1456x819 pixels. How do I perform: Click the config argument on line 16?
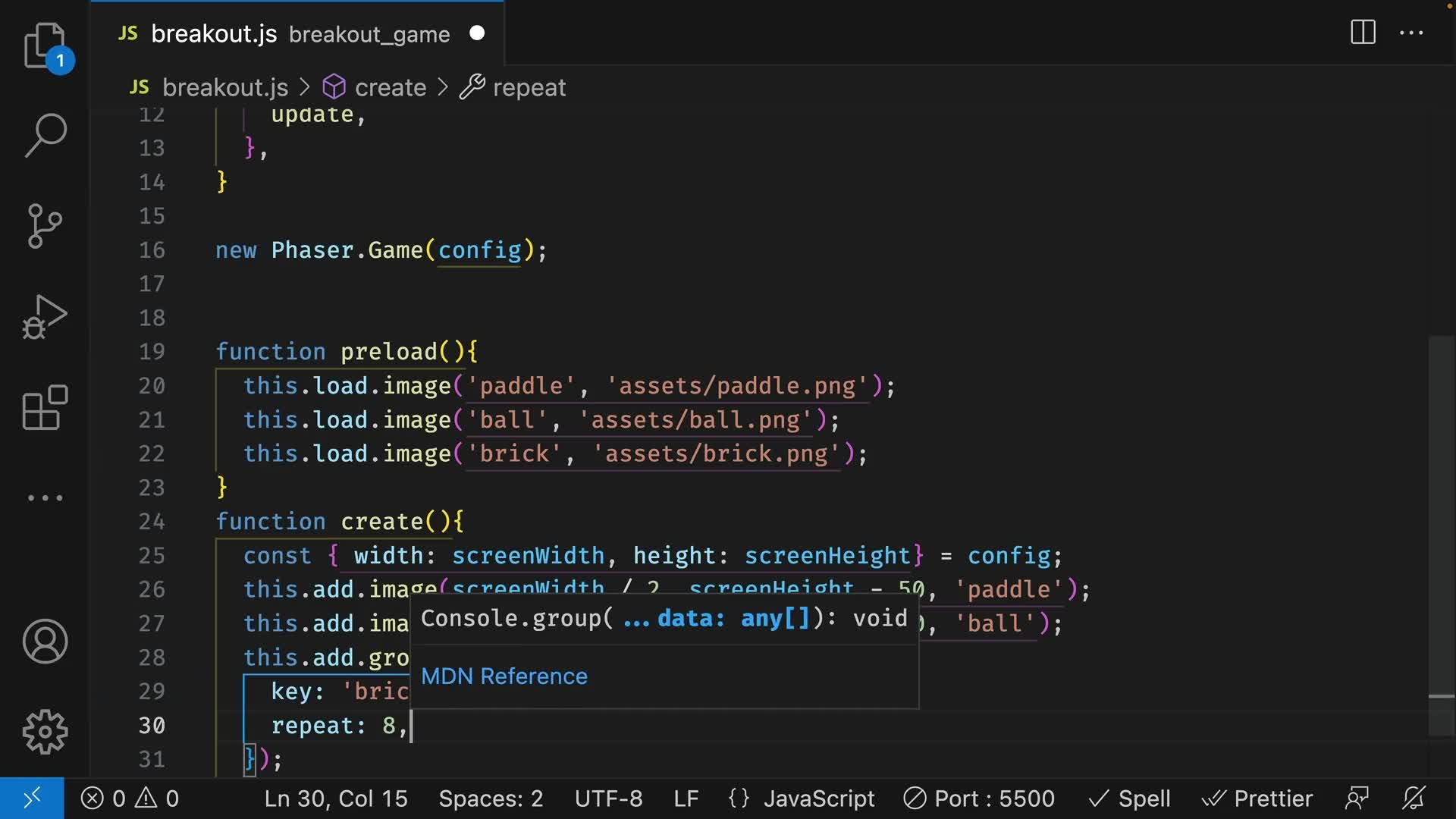click(x=480, y=250)
